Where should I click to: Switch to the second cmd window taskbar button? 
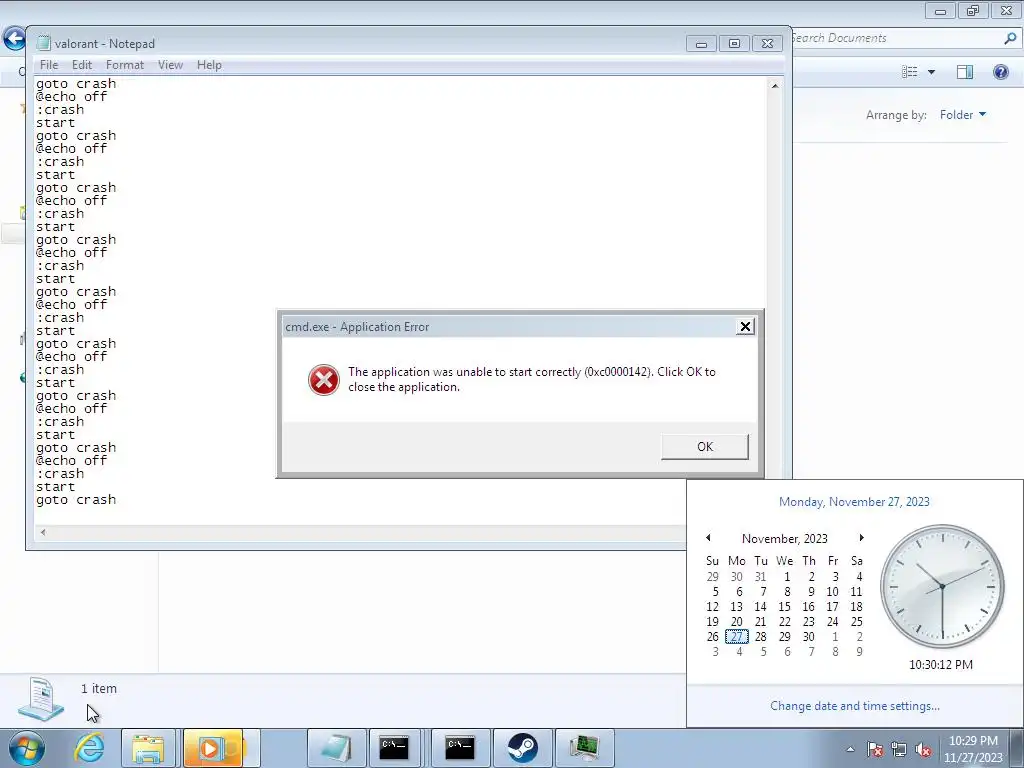point(460,748)
